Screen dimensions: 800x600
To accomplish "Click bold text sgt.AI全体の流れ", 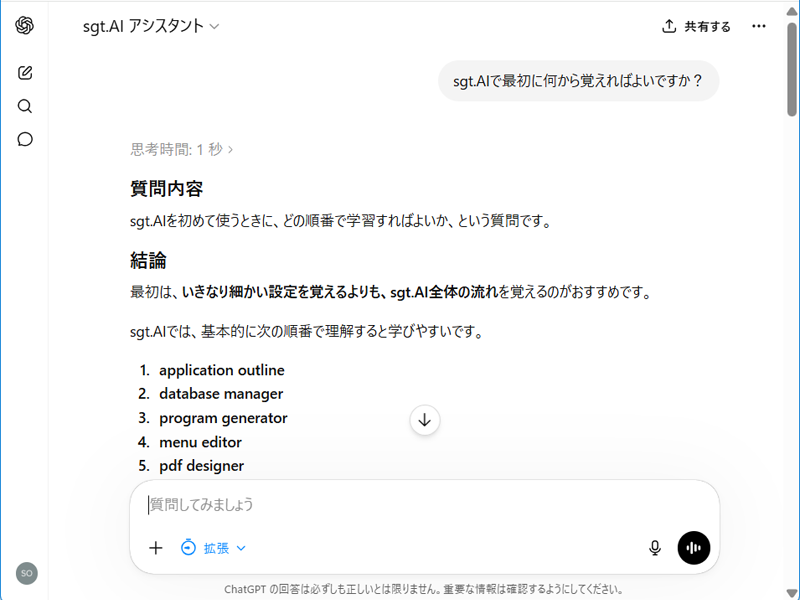I will 444,292.
